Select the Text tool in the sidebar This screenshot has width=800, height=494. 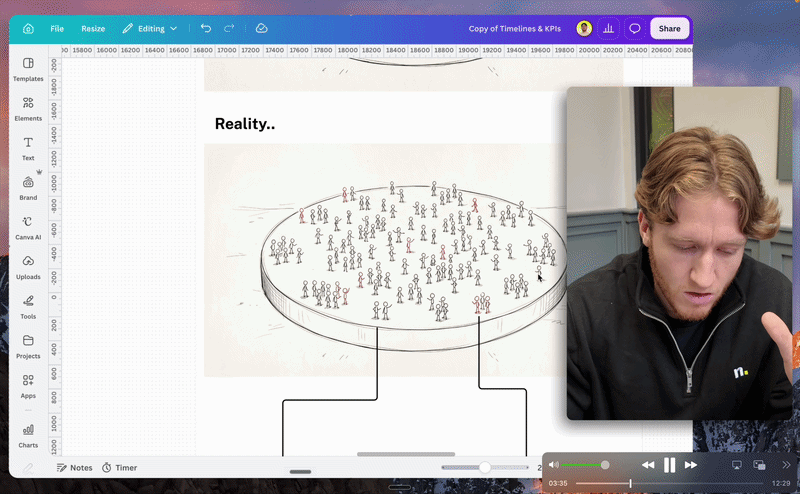point(28,149)
